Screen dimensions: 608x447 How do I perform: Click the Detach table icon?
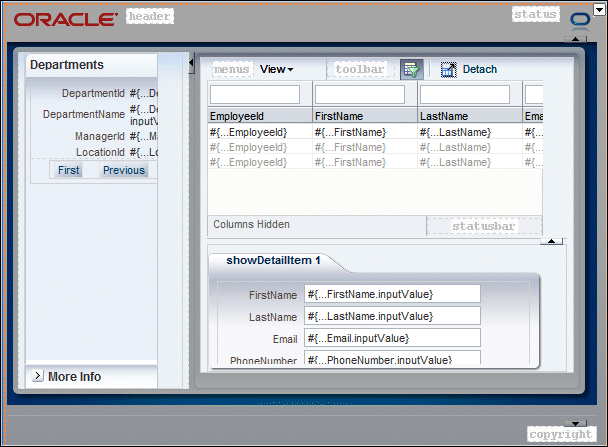(449, 70)
